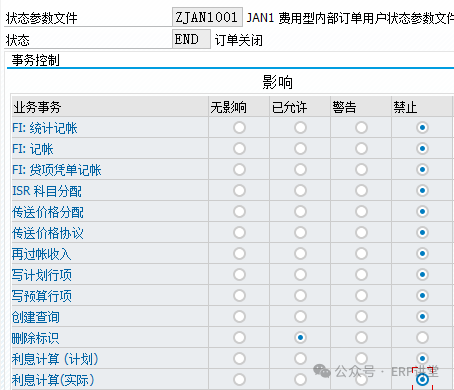Open the FI: 统计记帐 transaction link
Viewport: 454px width, 390px height.
pyautogui.click(x=45, y=128)
